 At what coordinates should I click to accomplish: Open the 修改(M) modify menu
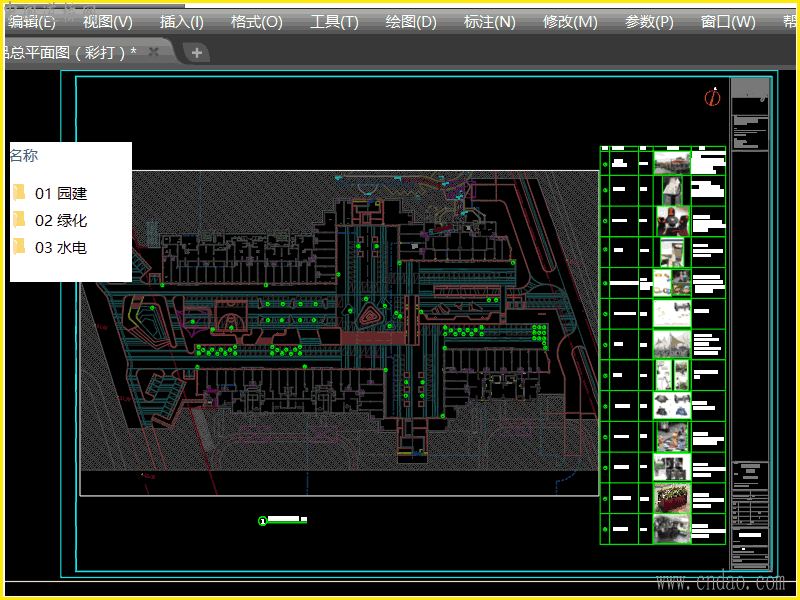pyautogui.click(x=570, y=22)
